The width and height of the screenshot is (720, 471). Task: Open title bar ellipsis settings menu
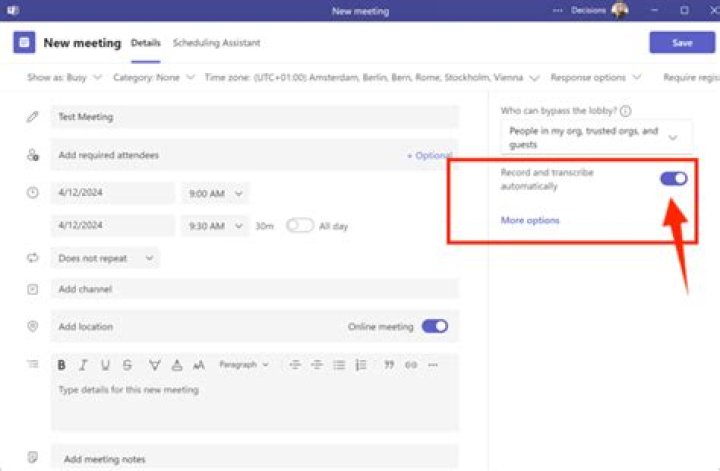[557, 10]
